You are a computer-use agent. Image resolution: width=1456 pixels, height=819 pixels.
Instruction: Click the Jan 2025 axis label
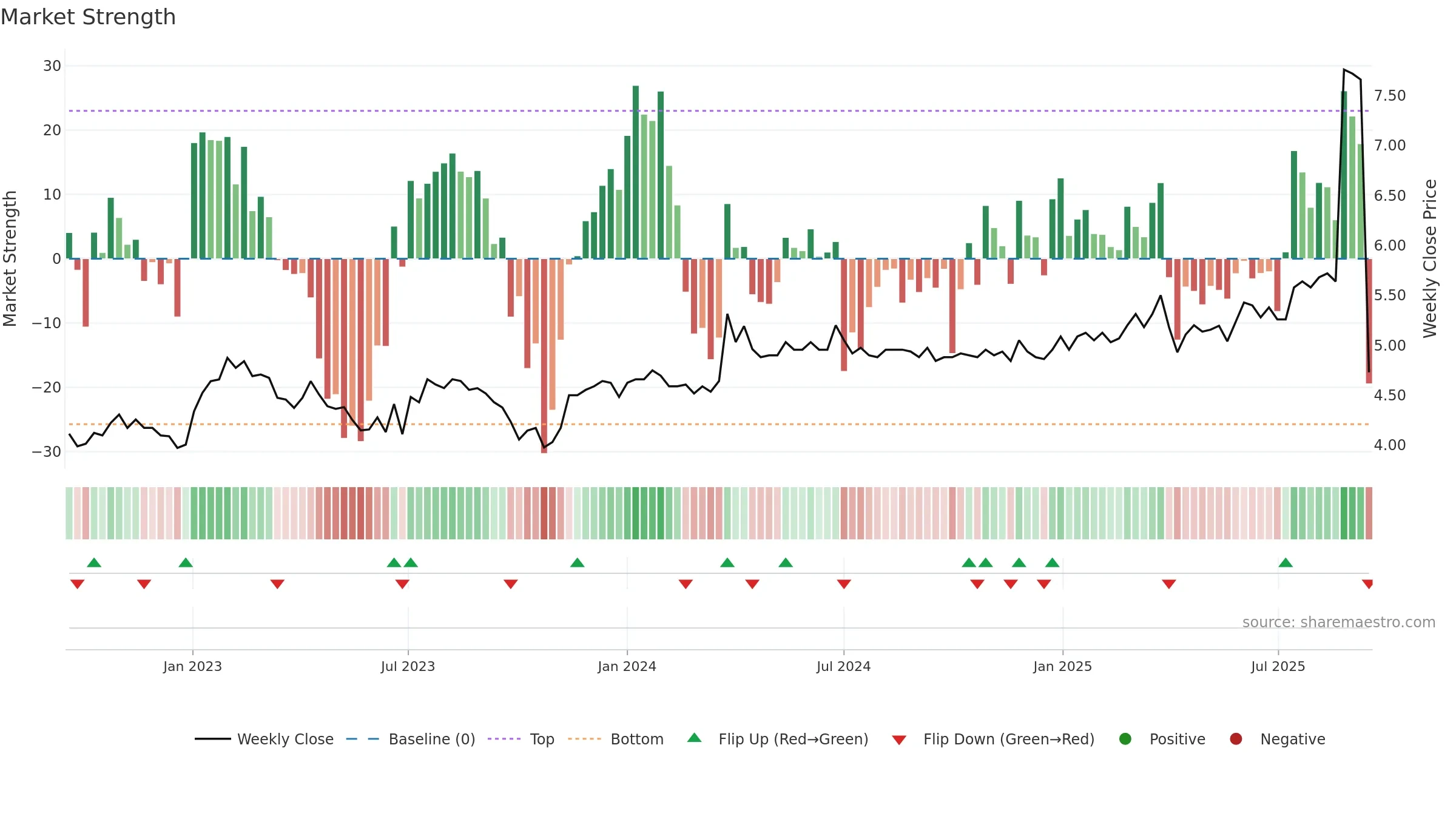click(1062, 666)
